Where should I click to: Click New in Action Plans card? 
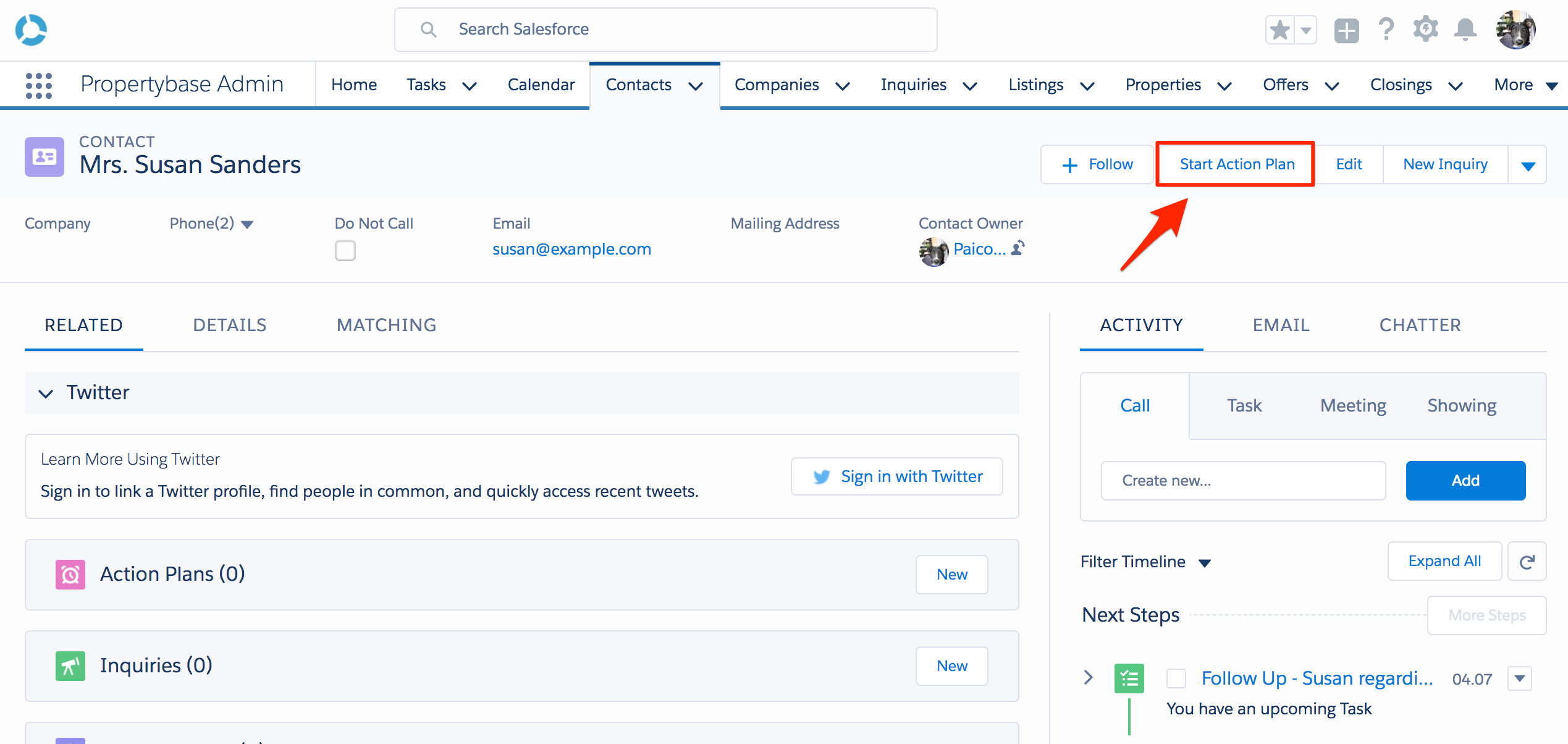pos(952,575)
